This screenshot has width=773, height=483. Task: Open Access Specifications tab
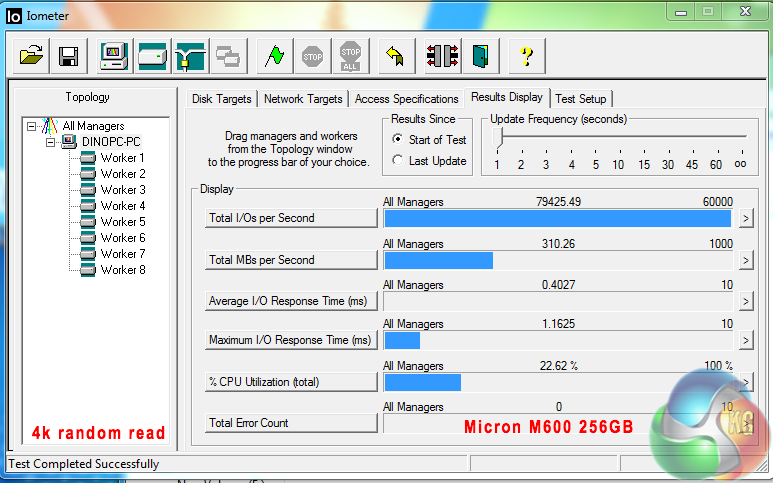coord(407,99)
